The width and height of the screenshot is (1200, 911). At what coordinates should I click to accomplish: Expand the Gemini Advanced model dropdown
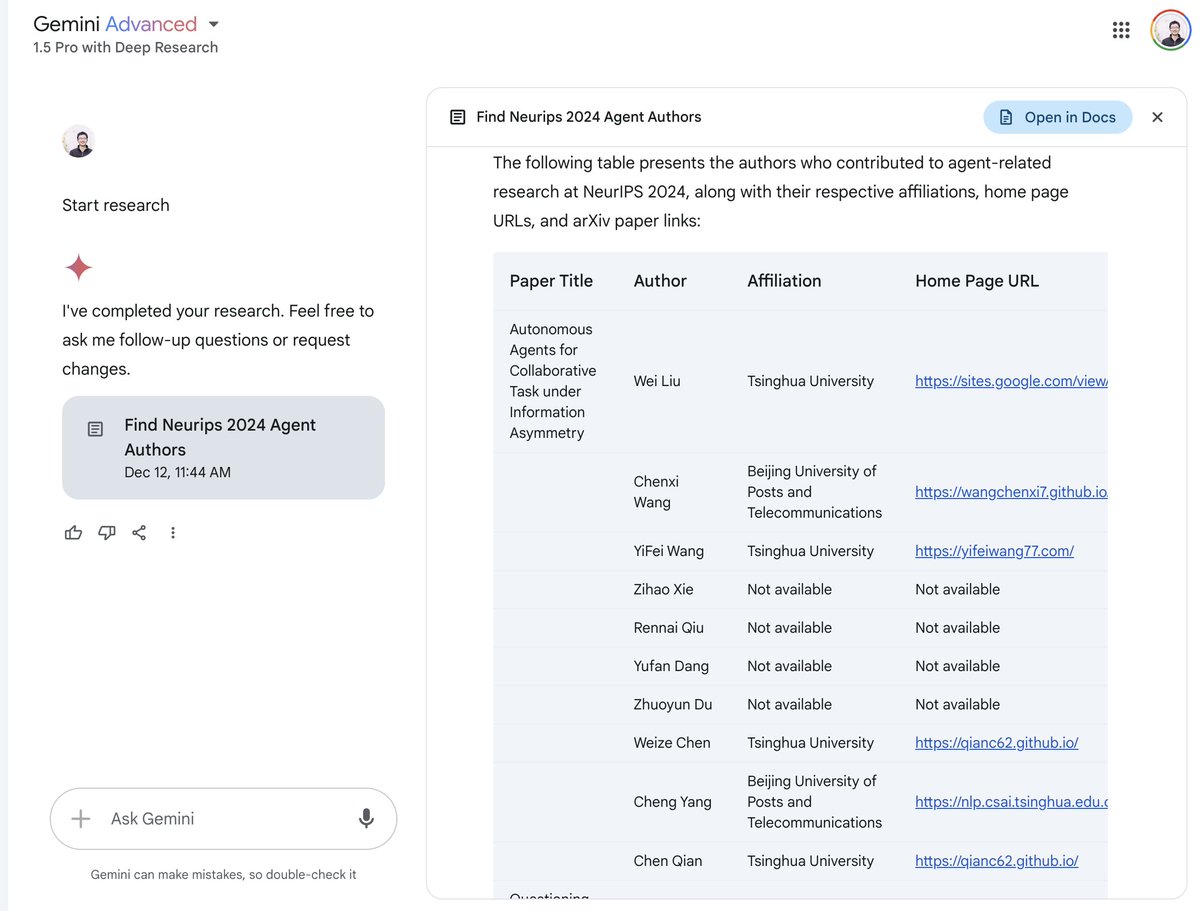(x=213, y=24)
